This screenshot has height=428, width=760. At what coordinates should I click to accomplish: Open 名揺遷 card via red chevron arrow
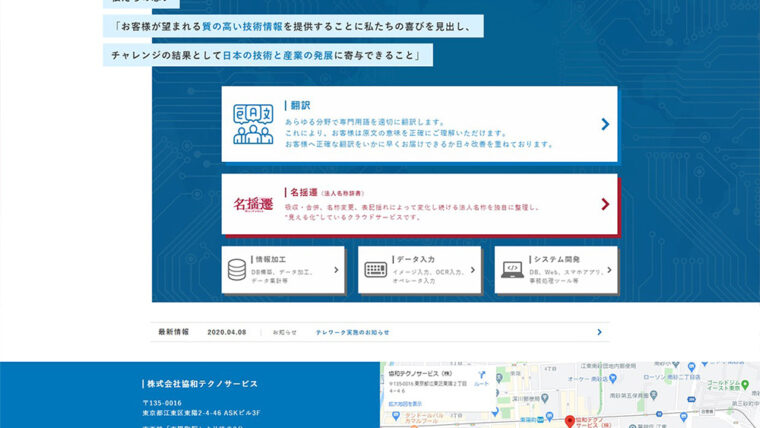pos(605,204)
